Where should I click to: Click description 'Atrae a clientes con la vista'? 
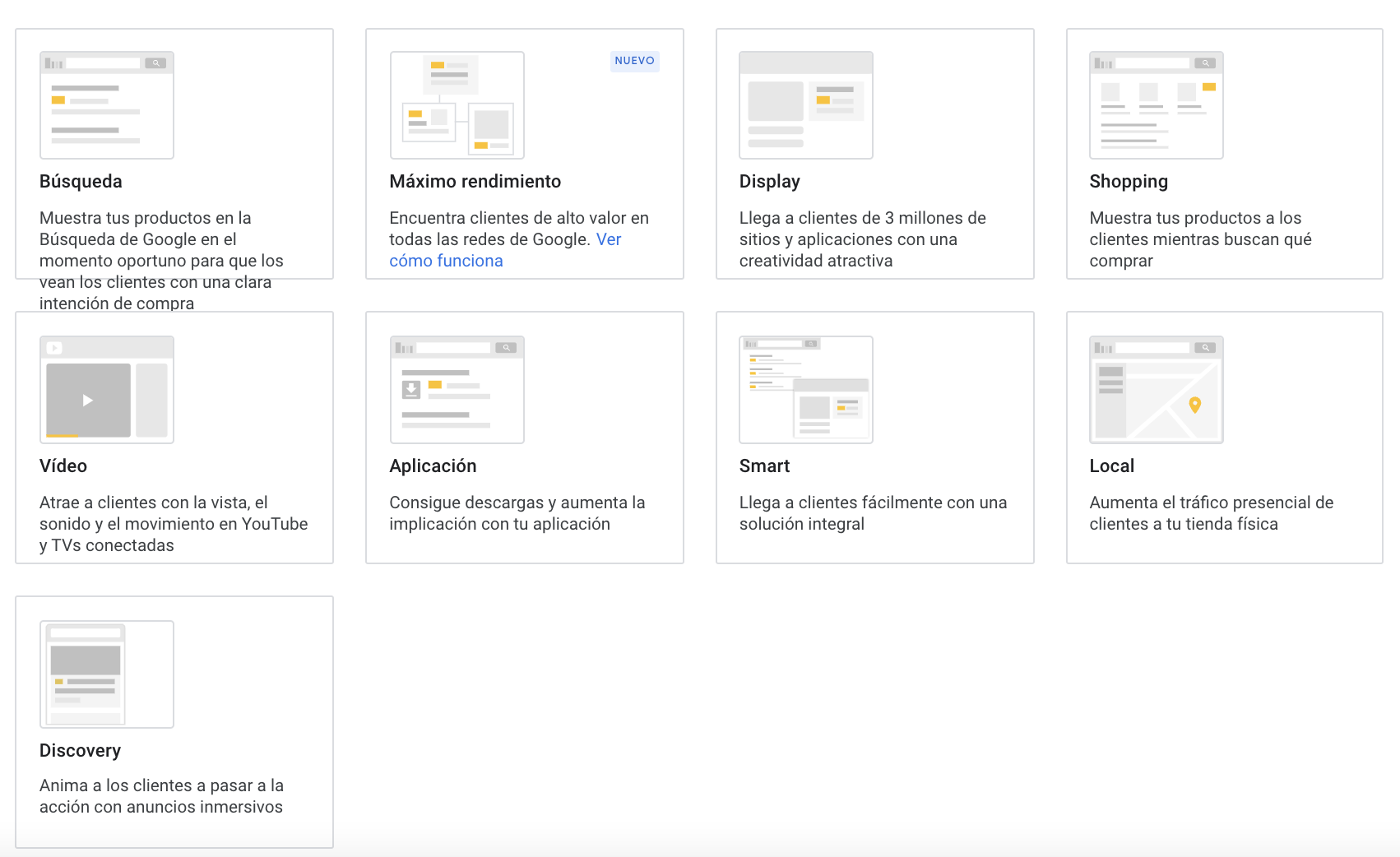tap(174, 524)
